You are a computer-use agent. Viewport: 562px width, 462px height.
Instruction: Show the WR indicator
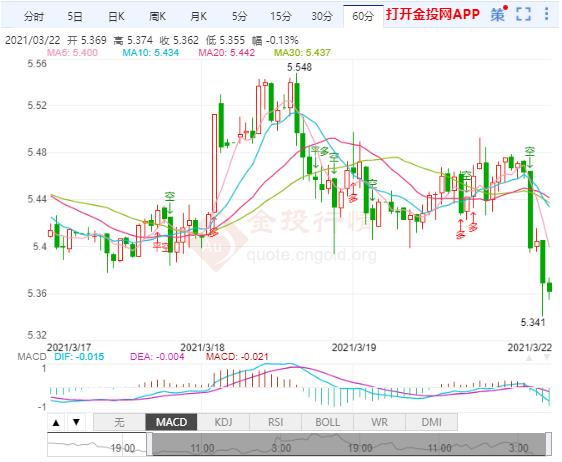(379, 422)
